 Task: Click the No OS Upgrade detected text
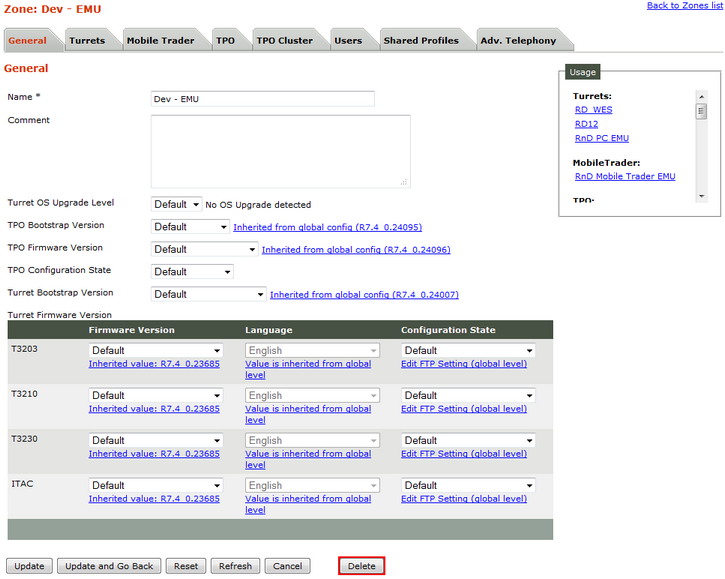258,205
